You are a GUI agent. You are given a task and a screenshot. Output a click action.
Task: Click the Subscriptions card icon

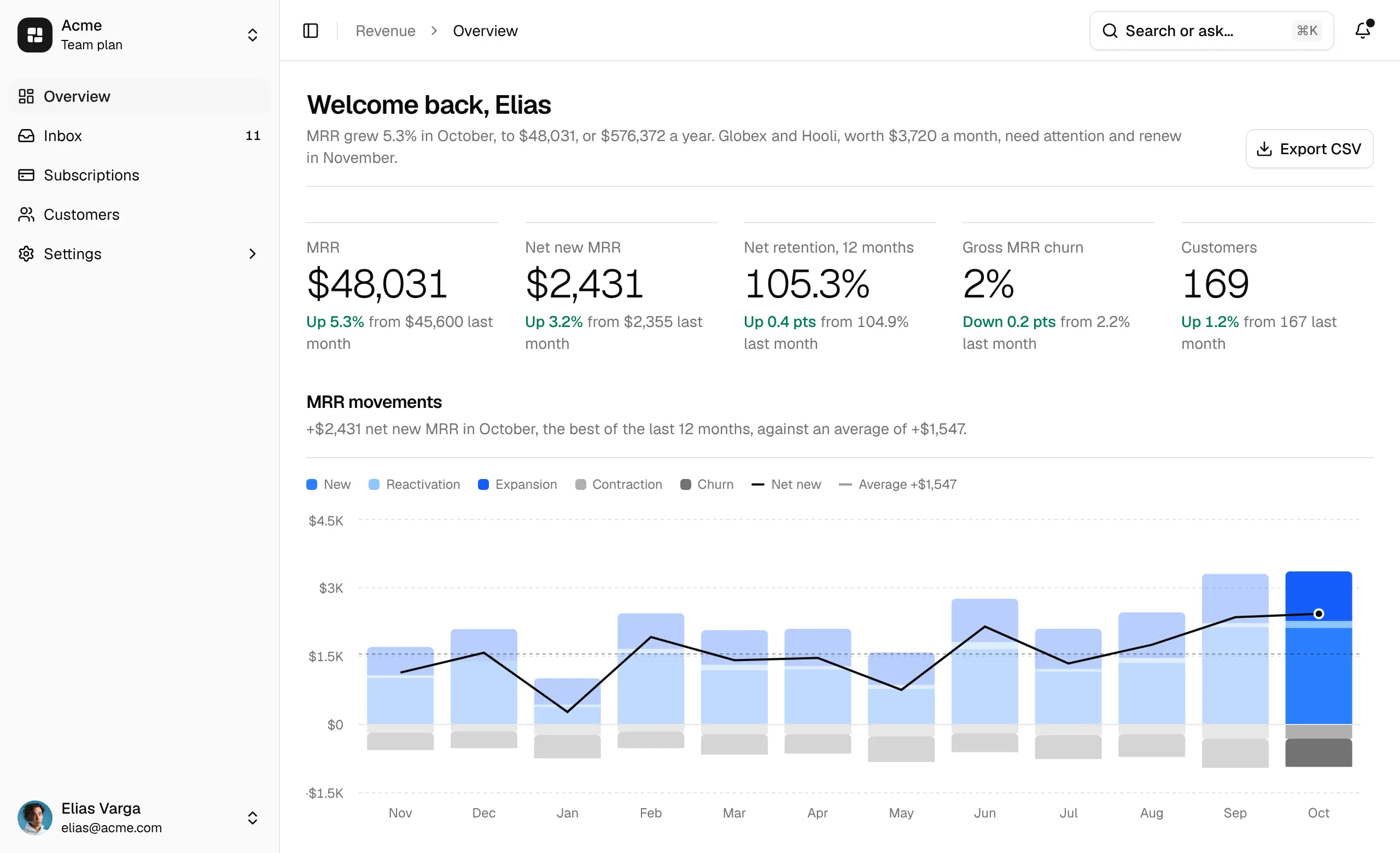(x=26, y=174)
